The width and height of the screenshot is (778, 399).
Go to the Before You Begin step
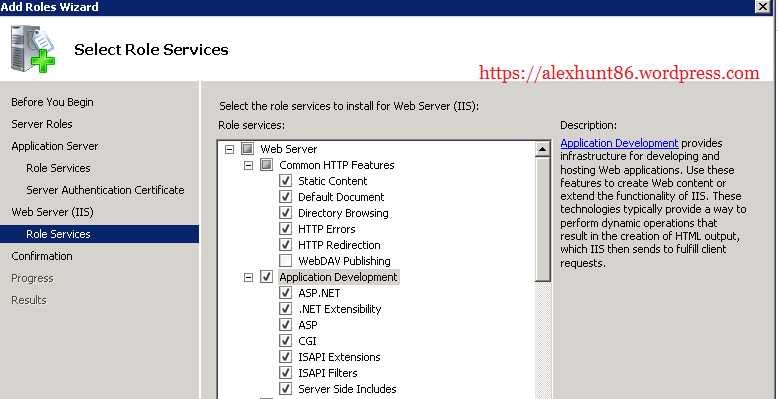point(52,102)
